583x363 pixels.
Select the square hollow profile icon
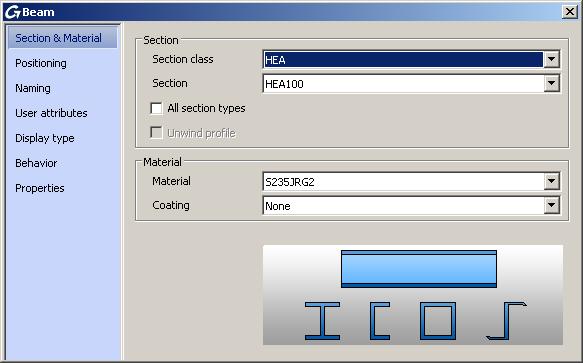438,321
